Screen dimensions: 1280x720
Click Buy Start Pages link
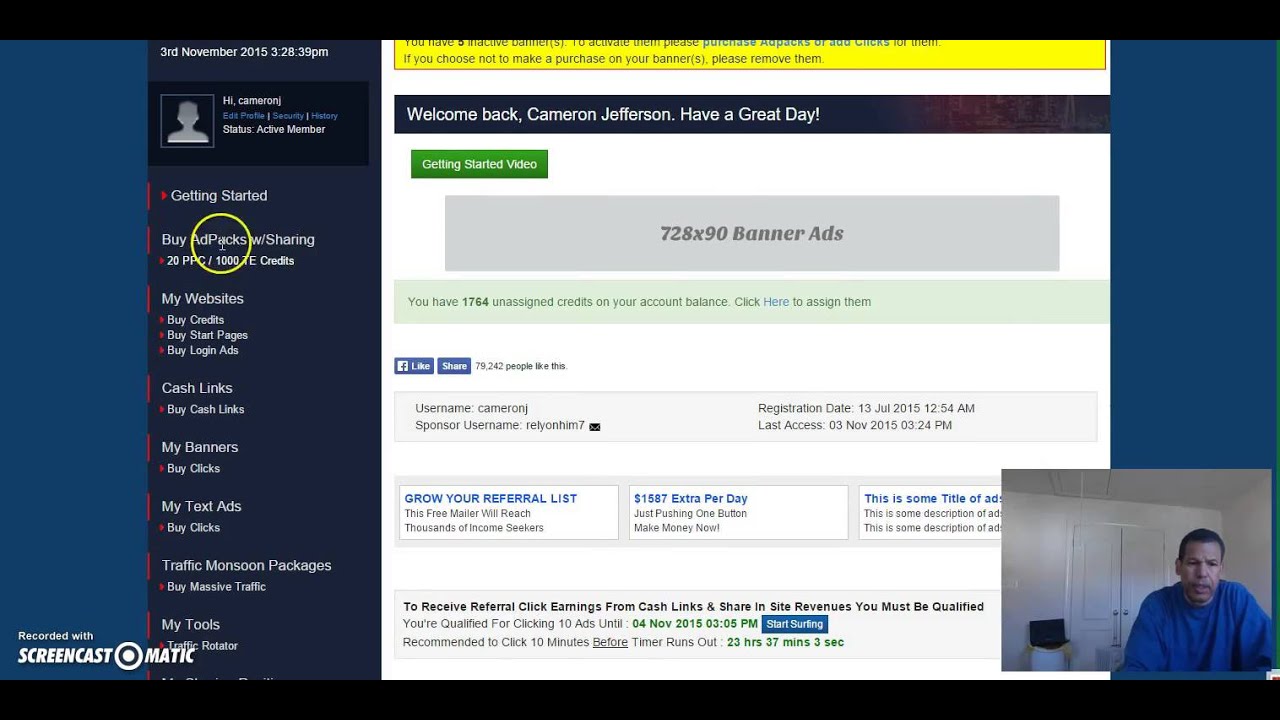tap(207, 335)
